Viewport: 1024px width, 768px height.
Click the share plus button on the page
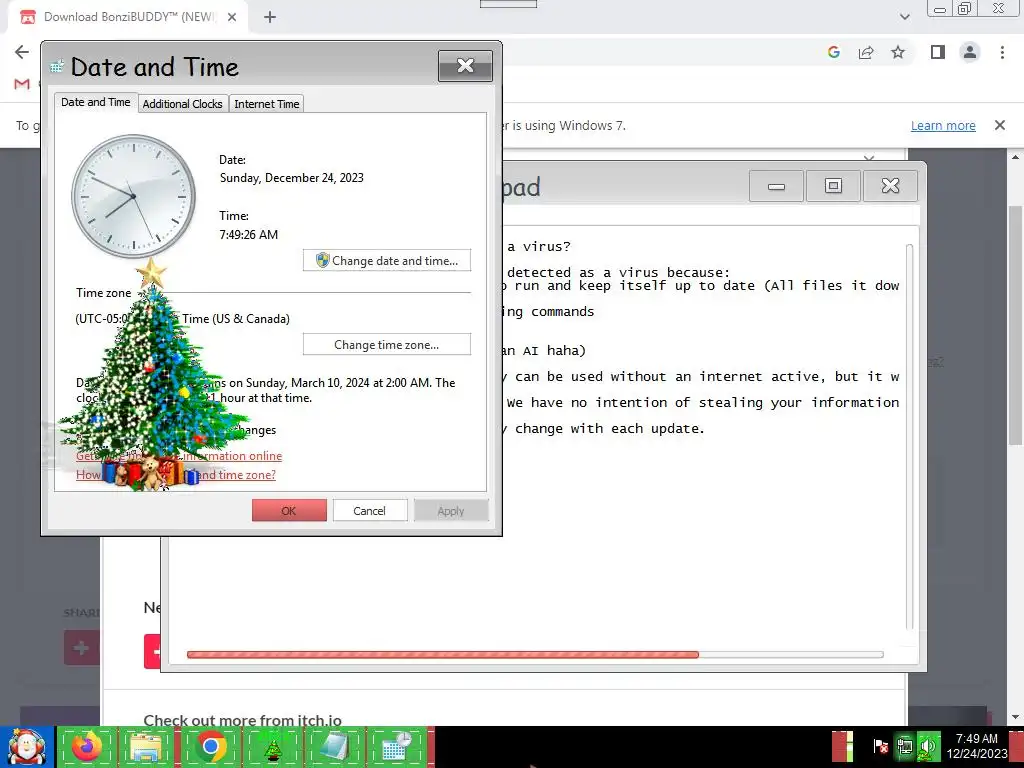[x=82, y=648]
